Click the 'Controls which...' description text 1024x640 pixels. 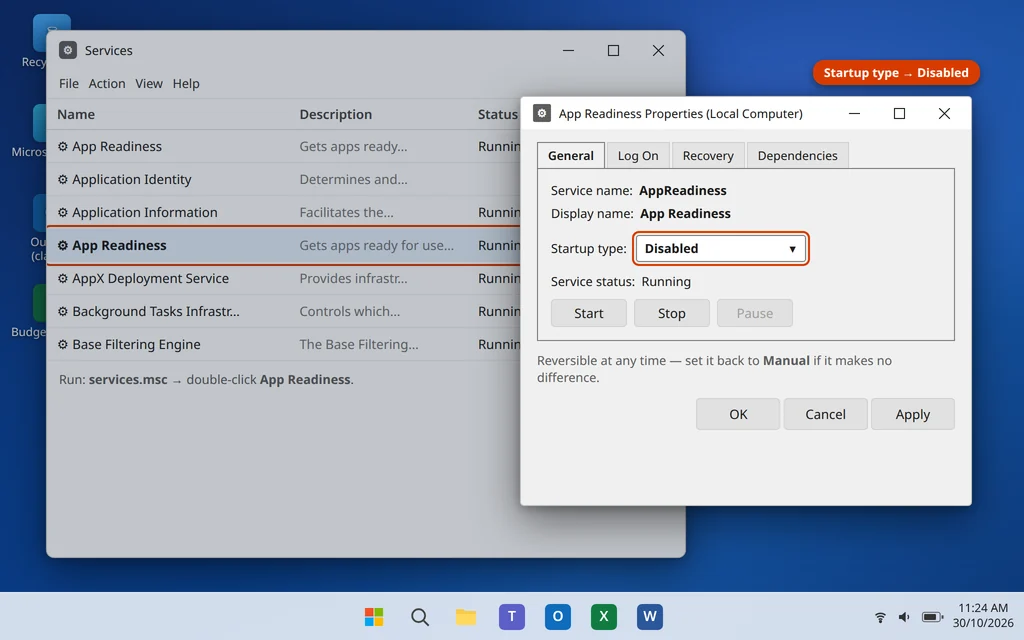(x=349, y=312)
